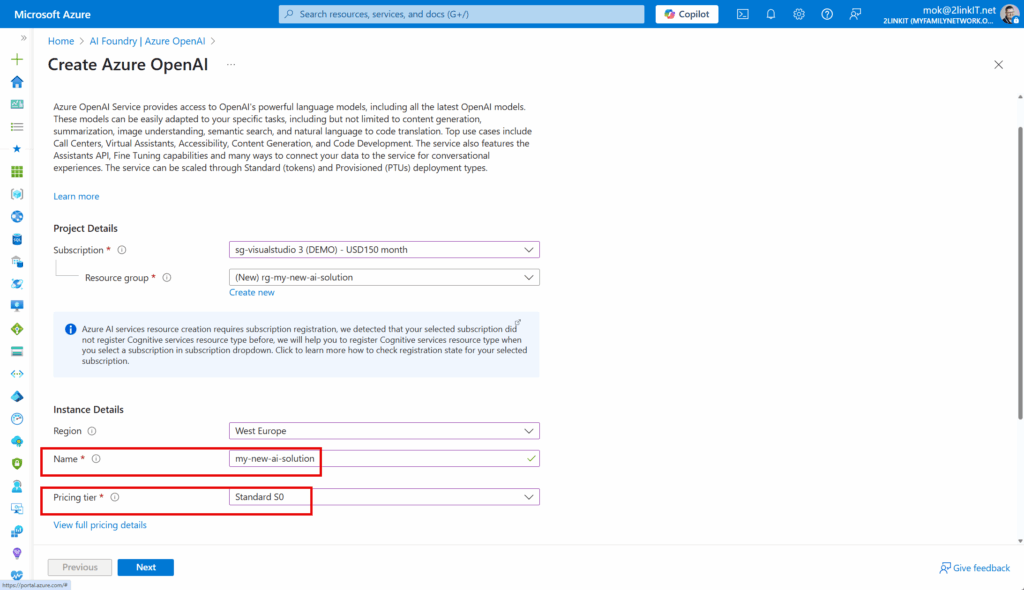Click info icon next to Subscription
The image size is (1024, 590).
[x=121, y=250]
